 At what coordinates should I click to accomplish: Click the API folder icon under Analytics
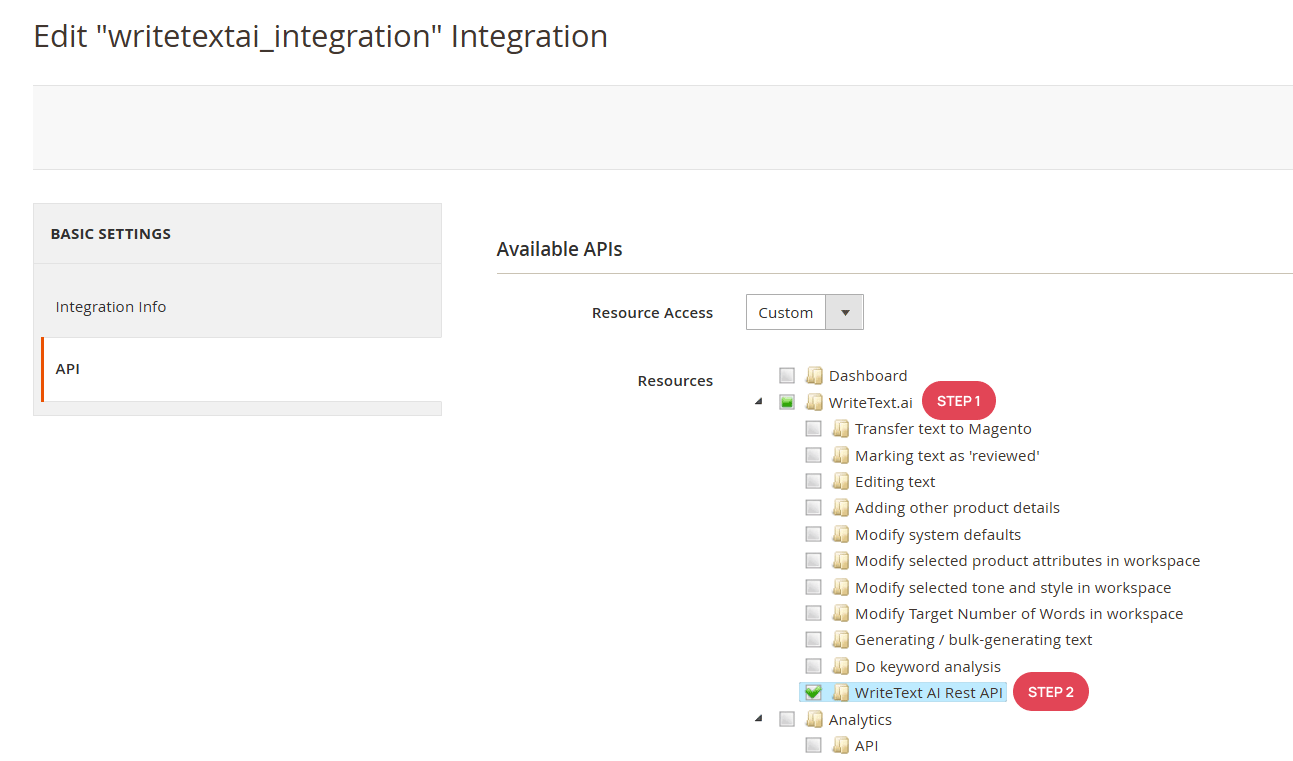(842, 744)
